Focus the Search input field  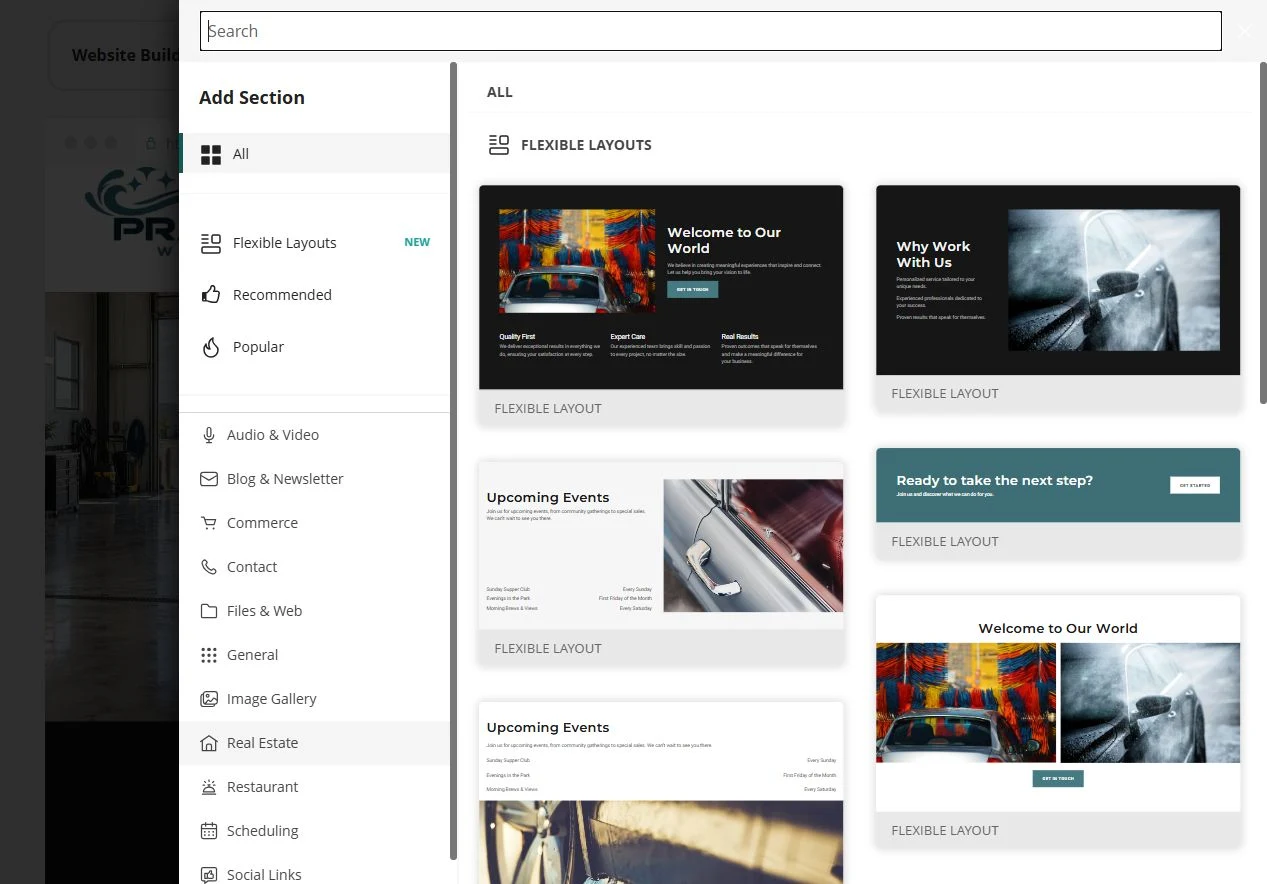point(711,31)
